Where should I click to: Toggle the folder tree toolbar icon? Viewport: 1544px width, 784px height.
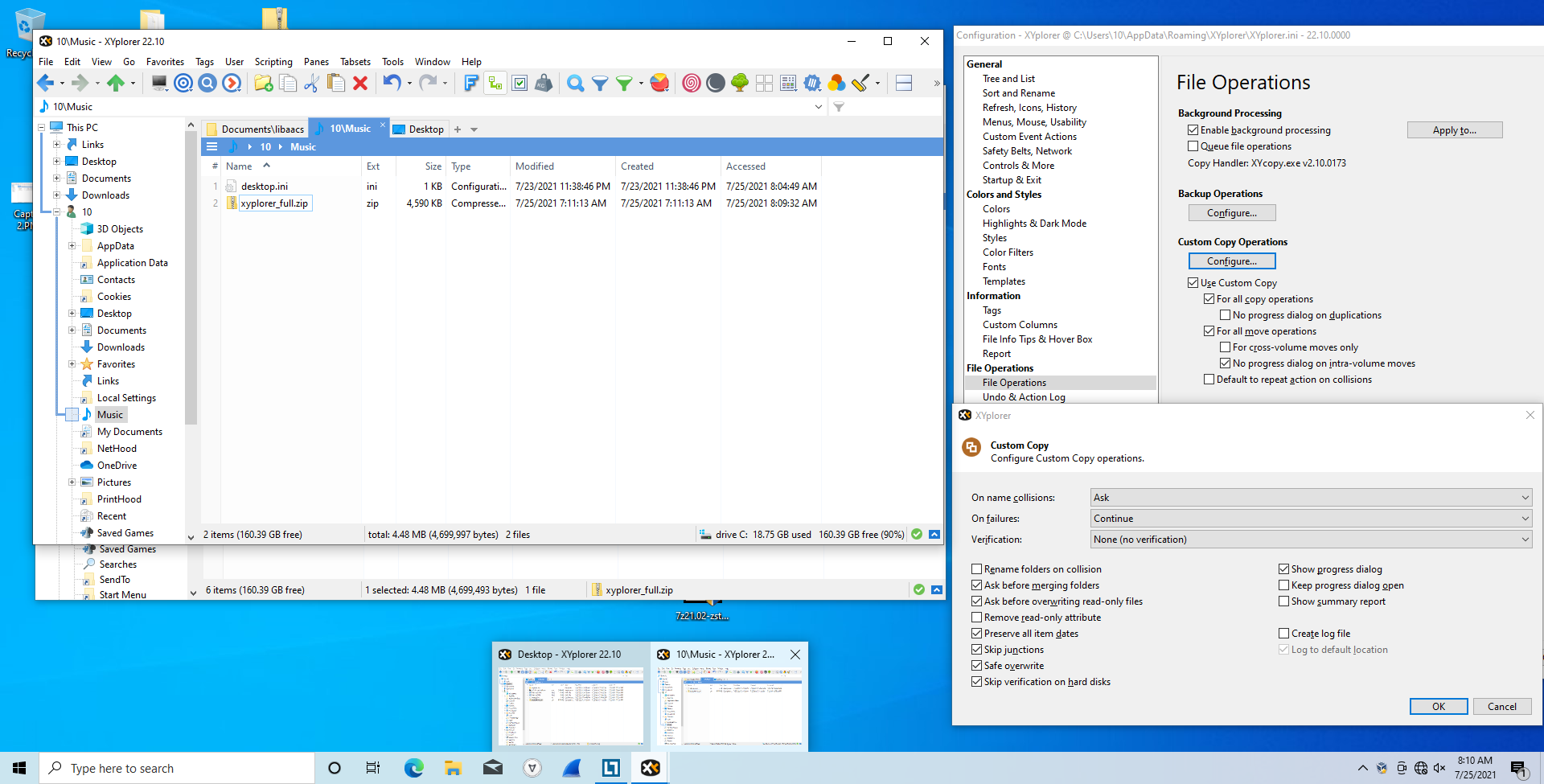(495, 83)
